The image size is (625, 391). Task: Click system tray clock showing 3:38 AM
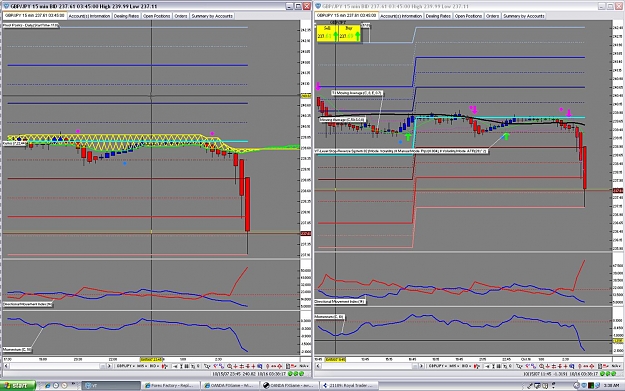pyautogui.click(x=611, y=385)
